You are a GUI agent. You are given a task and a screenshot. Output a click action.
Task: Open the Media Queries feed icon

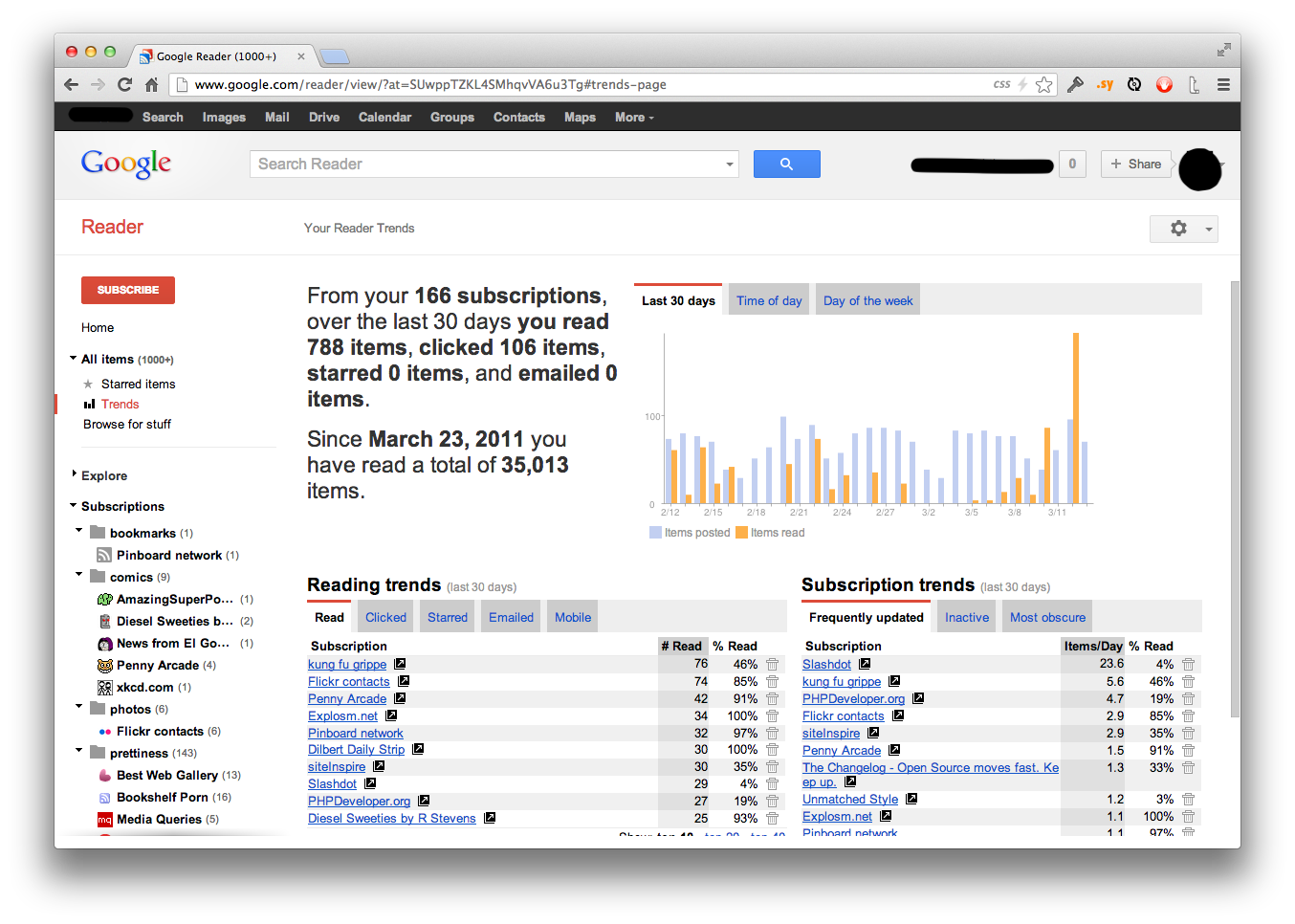[x=104, y=820]
